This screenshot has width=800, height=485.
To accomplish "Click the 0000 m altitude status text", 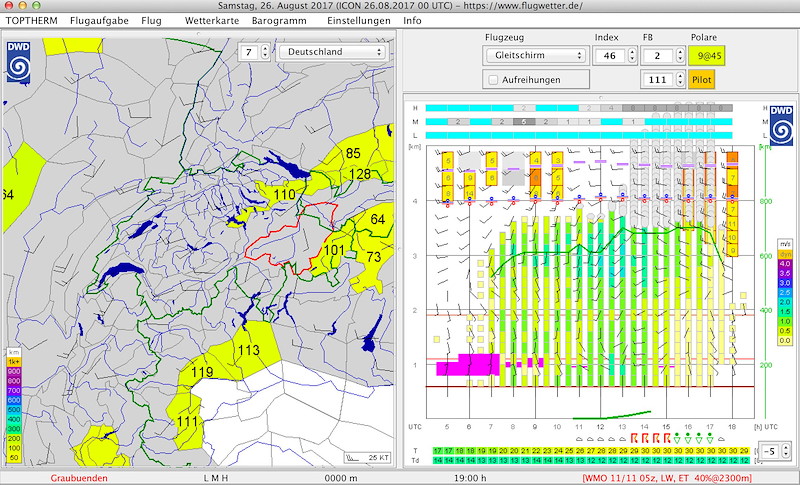I will click(x=341, y=478).
